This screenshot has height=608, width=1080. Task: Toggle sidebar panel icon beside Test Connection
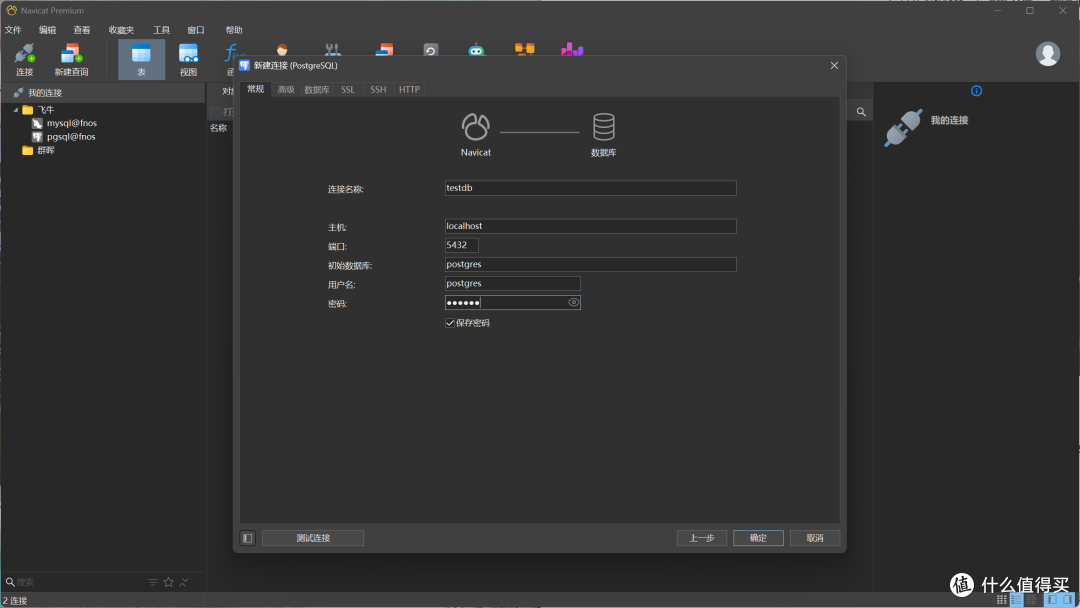(247, 538)
